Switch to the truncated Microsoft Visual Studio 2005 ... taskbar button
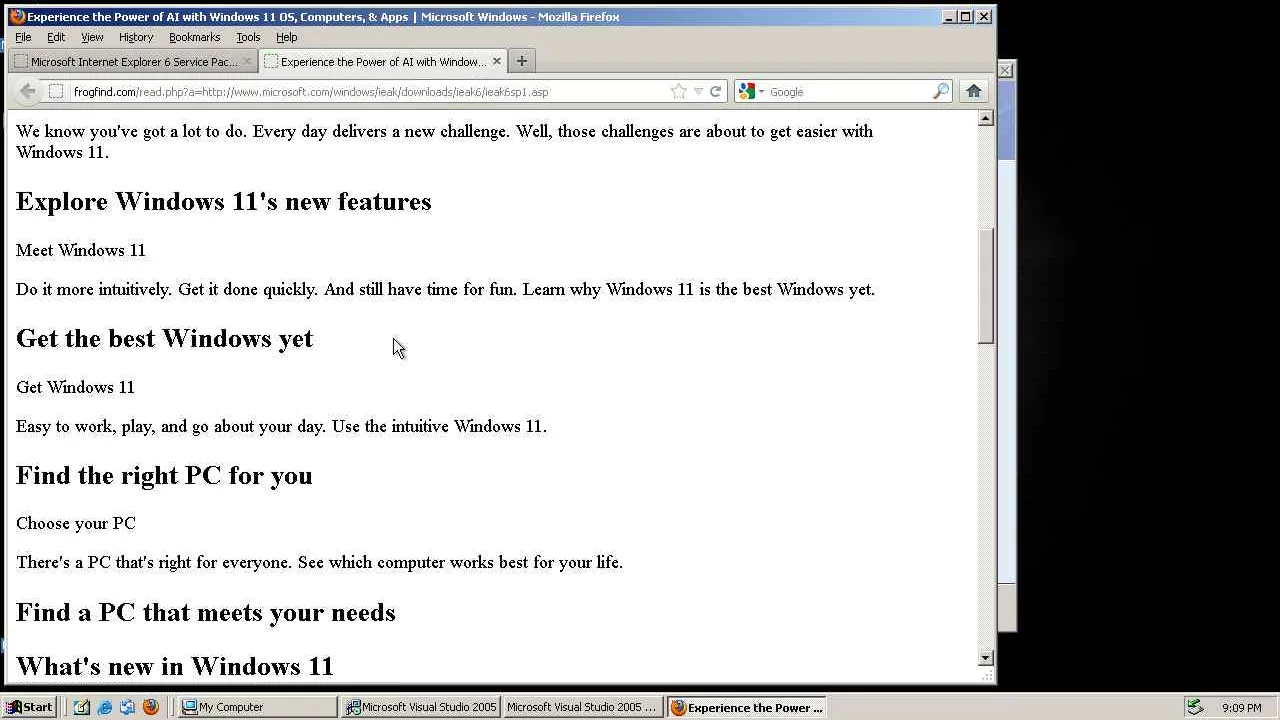Viewport: 1280px width, 720px height. pyautogui.click(x=583, y=707)
